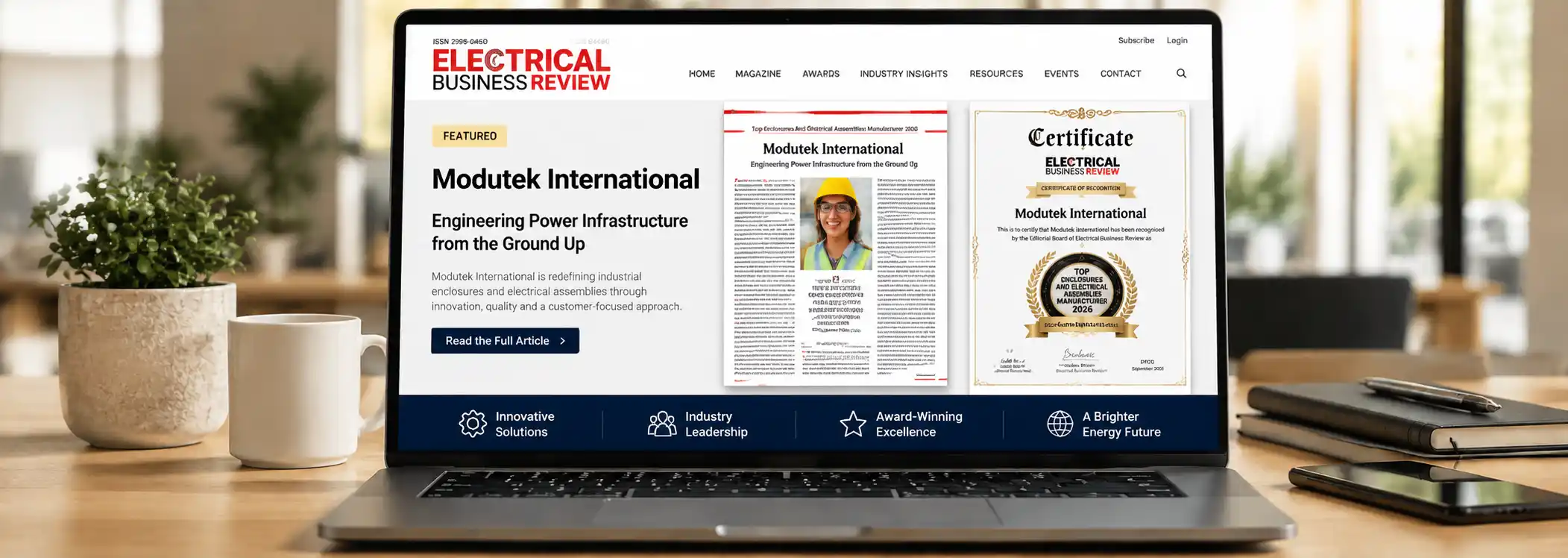The width and height of the screenshot is (1568, 558).
Task: Click the paragraph starting 'Modutek International is redefining'
Action: click(x=557, y=292)
